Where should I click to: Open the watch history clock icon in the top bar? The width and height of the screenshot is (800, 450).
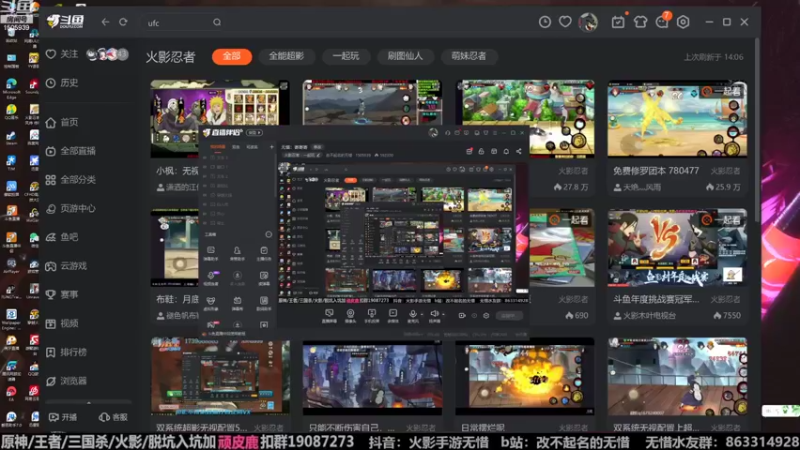pos(545,22)
